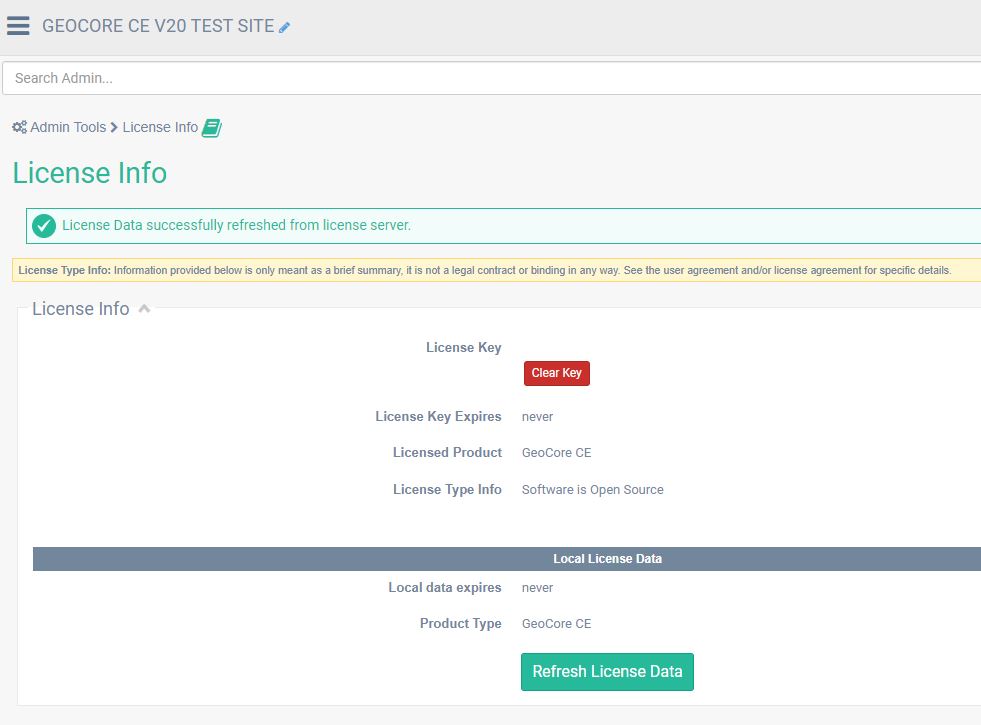Select the Local License Data header bar

click(507, 559)
